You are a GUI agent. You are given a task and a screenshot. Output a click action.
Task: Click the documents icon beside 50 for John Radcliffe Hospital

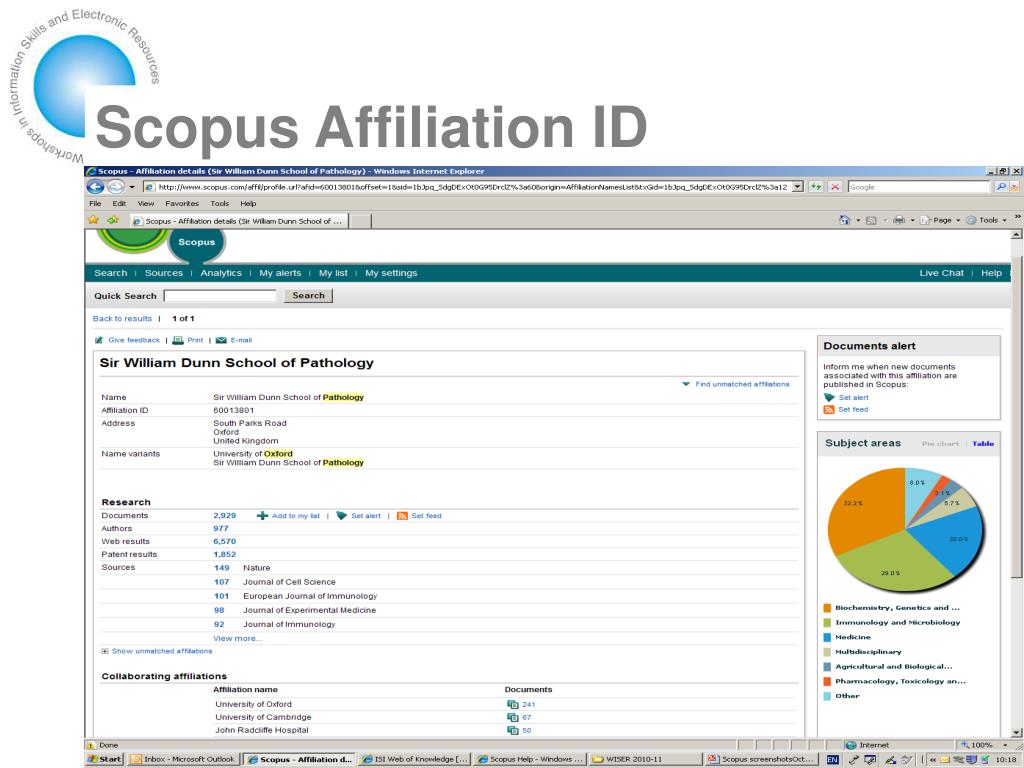pyautogui.click(x=513, y=730)
